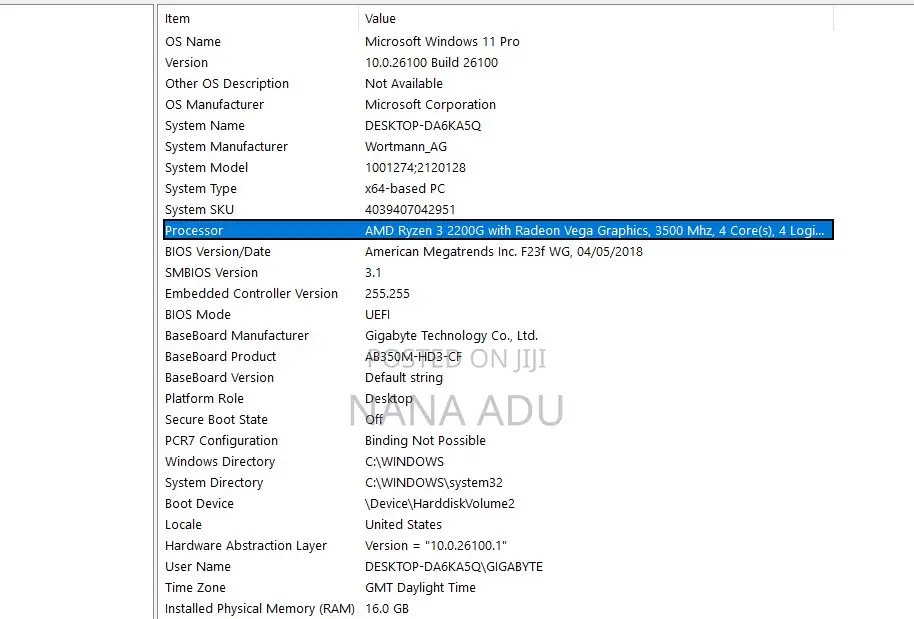Select the BaseBoard Product row
Image resolution: width=914 pixels, height=619 pixels.
498,357
